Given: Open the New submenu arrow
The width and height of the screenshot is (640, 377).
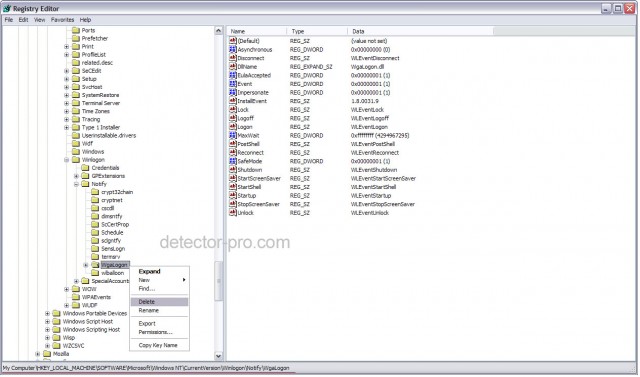Looking at the screenshot, I should tap(184, 280).
